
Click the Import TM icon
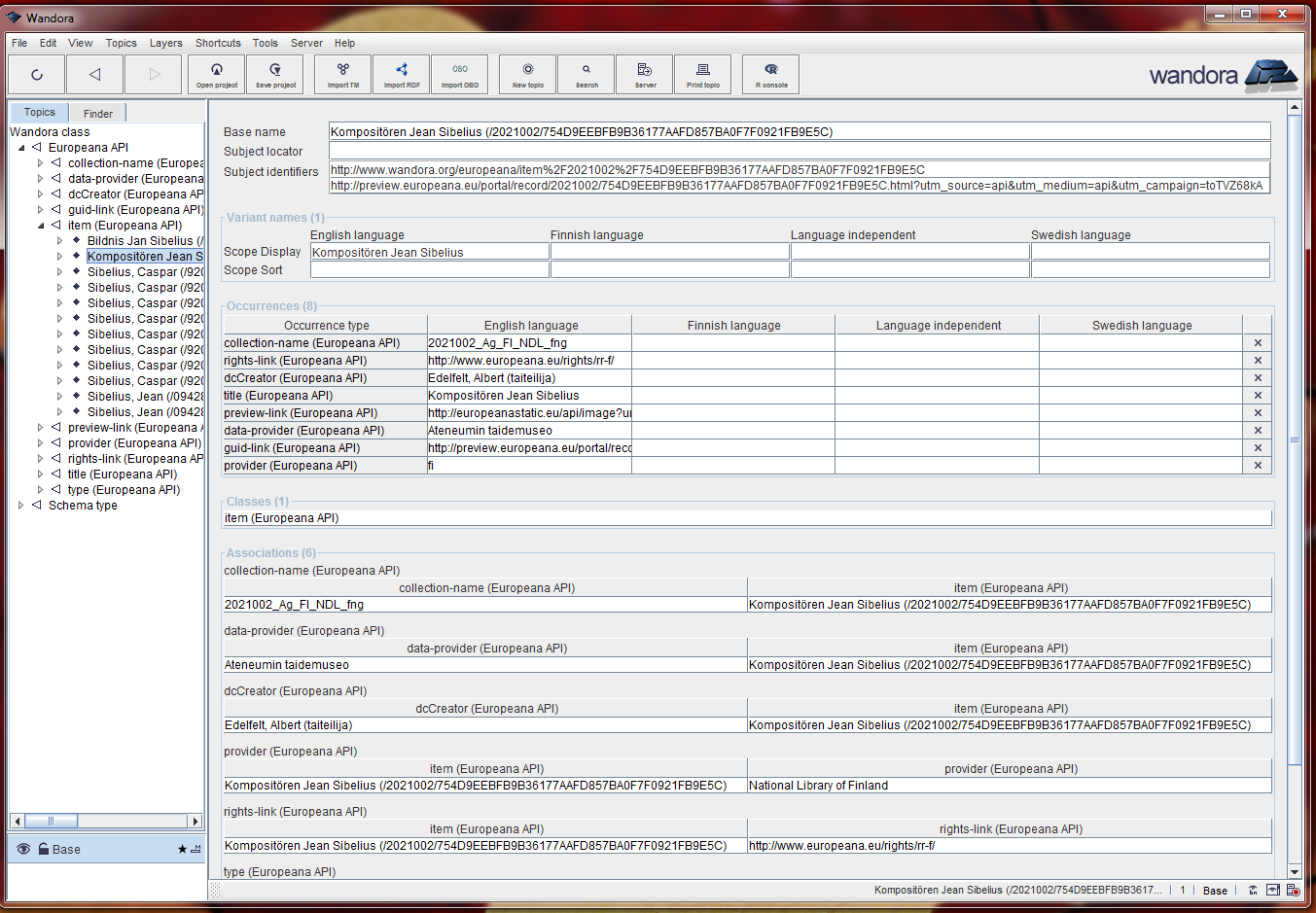(342, 74)
